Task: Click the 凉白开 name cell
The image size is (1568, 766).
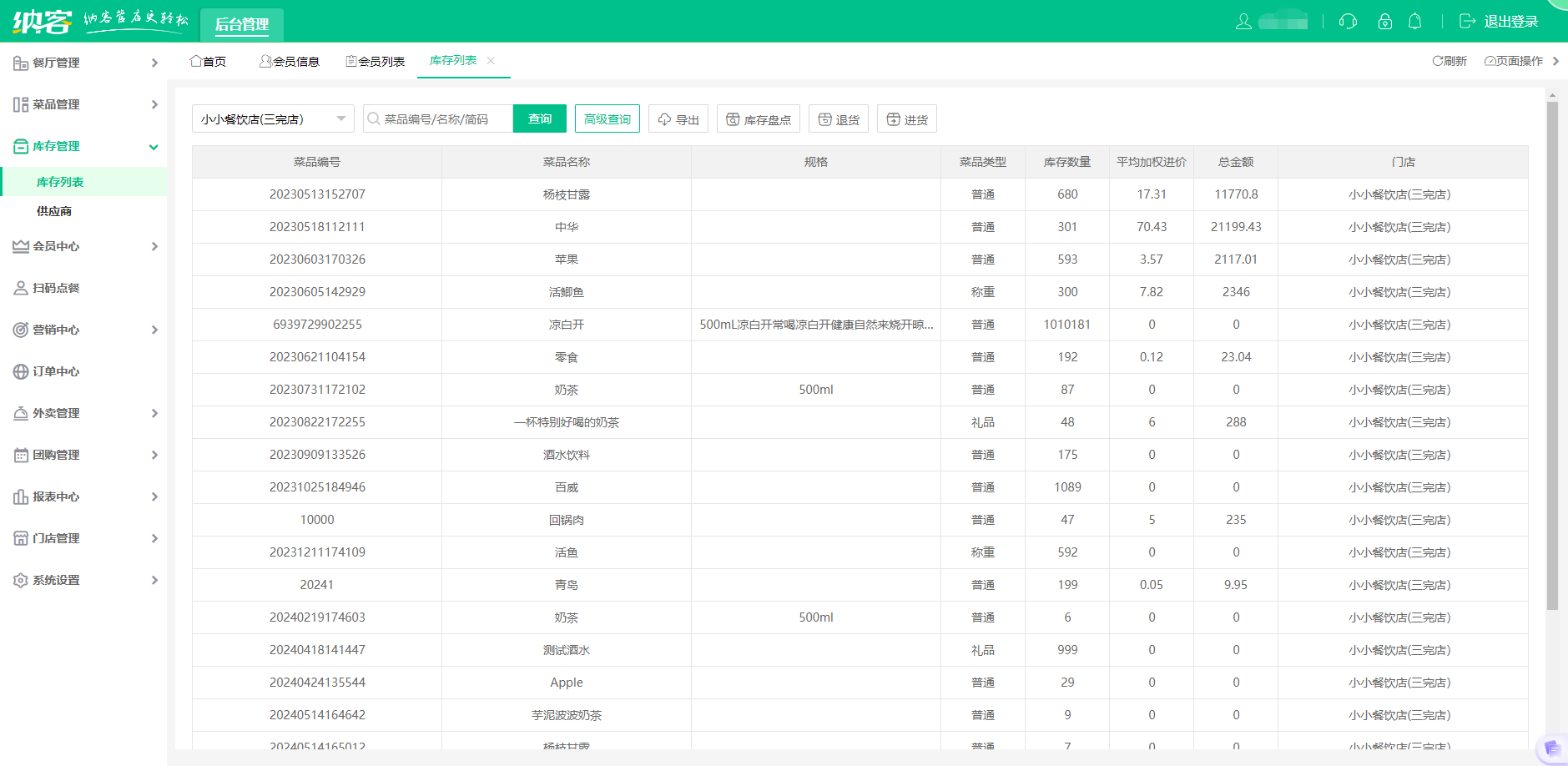Action: tap(567, 325)
